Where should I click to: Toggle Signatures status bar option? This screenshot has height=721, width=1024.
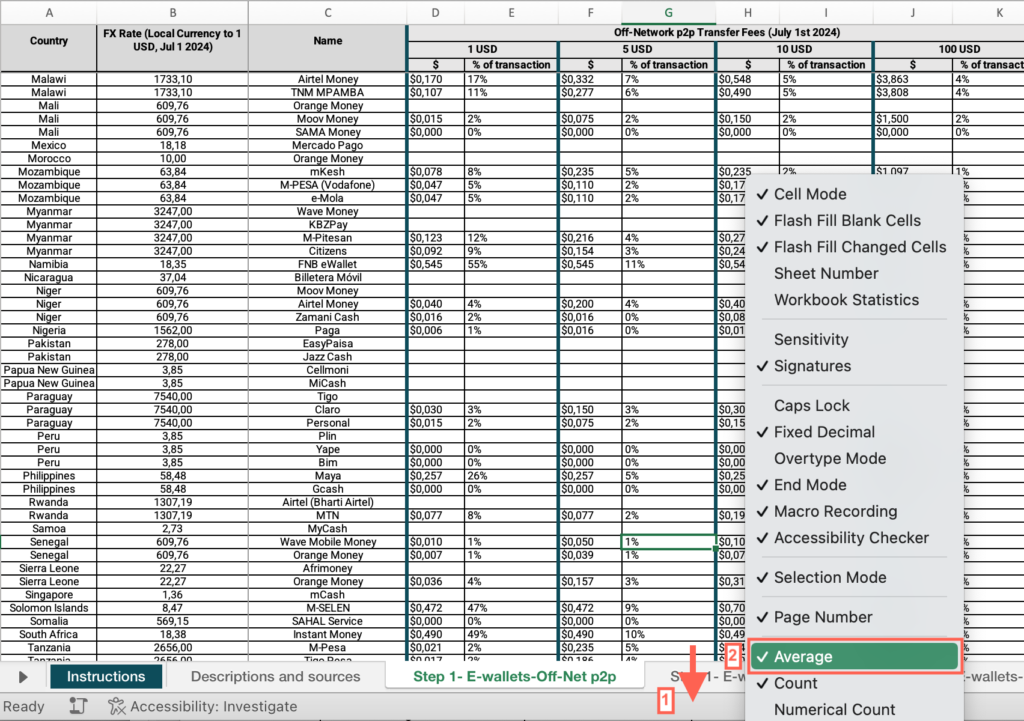[854, 366]
